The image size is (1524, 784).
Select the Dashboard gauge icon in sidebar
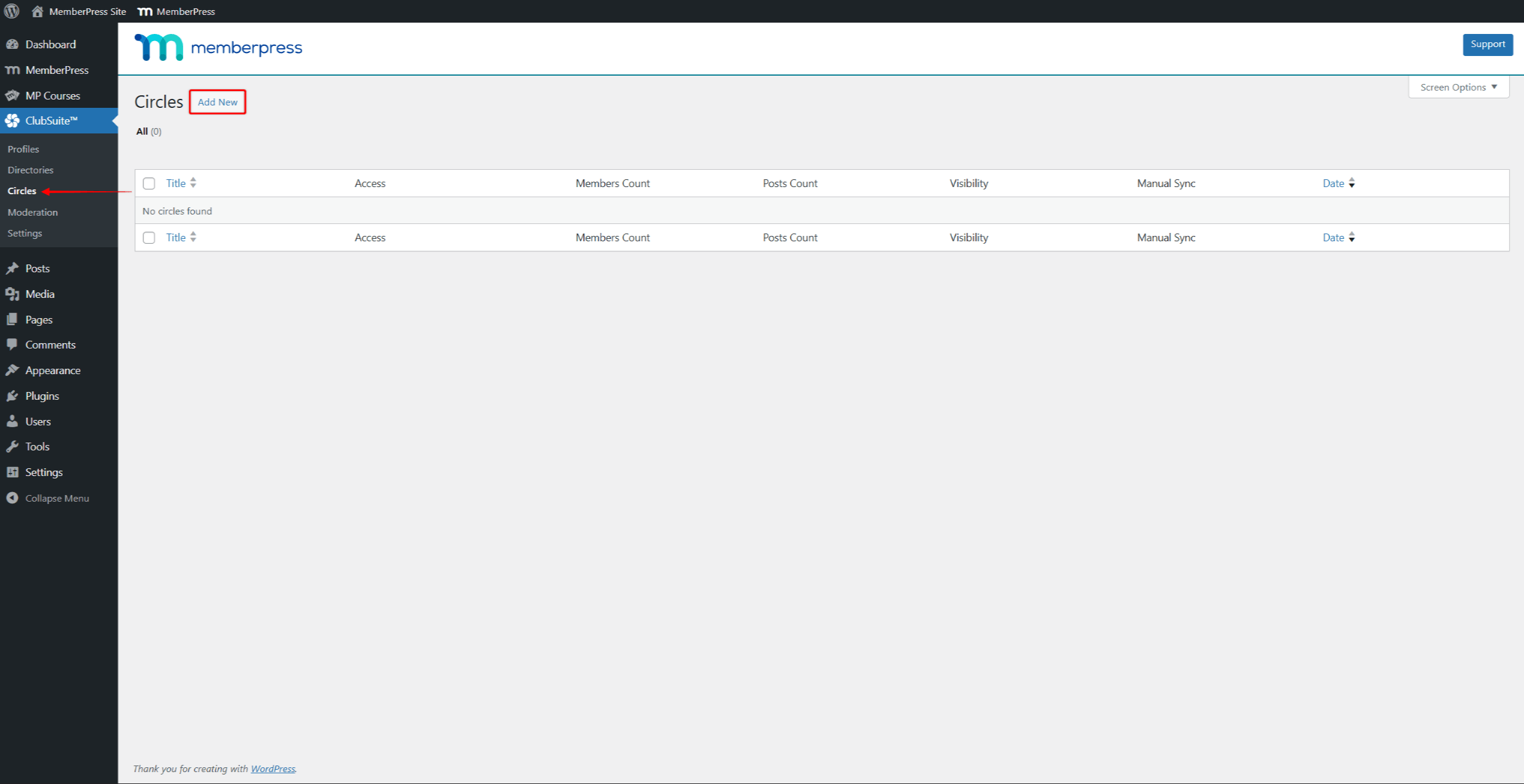tap(13, 44)
